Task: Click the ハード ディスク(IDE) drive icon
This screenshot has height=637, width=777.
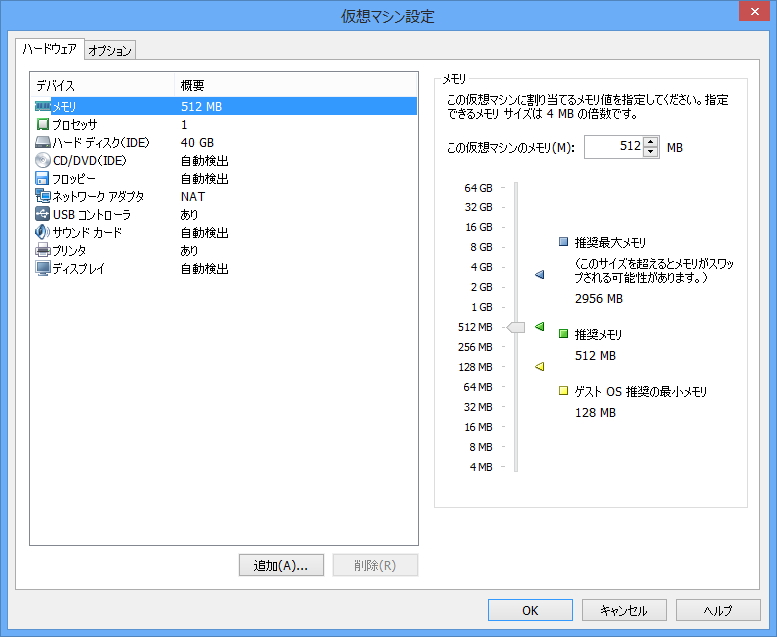Action: 43,143
